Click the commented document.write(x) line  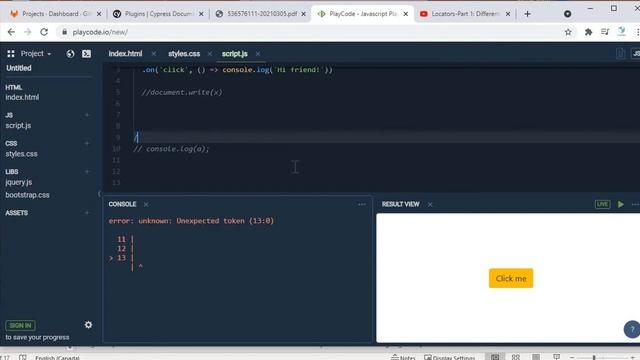182,92
